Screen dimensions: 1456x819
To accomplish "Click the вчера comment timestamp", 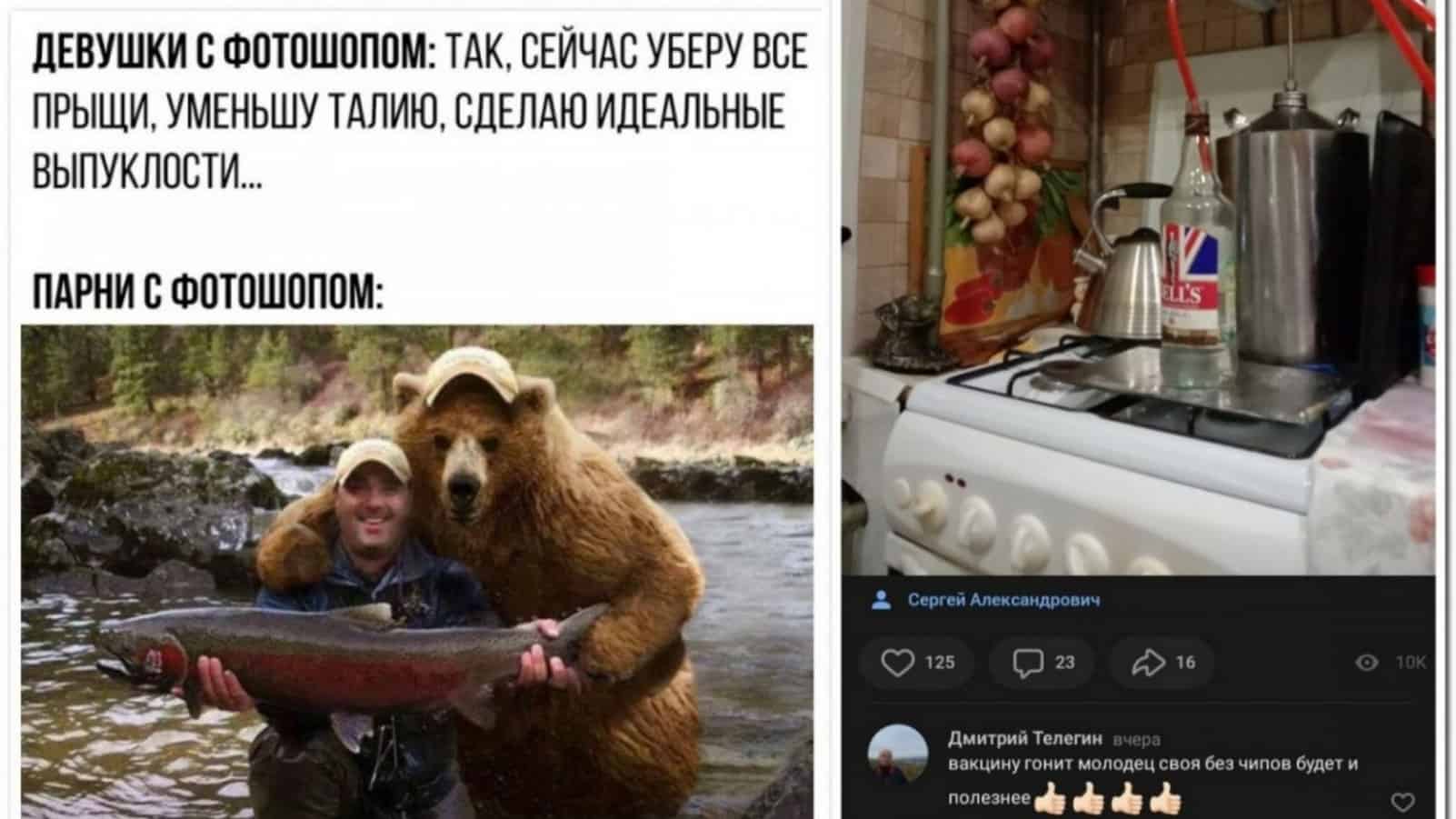I will 1136,739.
